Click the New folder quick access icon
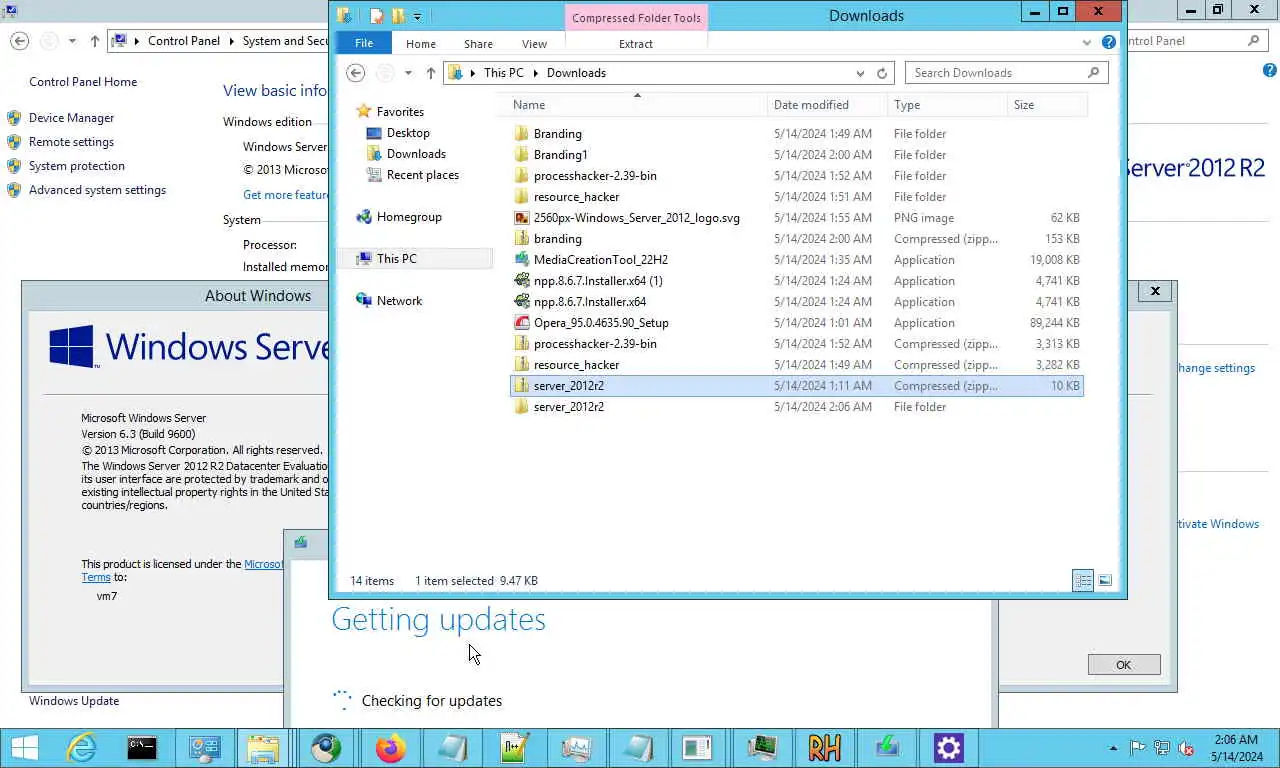 (398, 16)
